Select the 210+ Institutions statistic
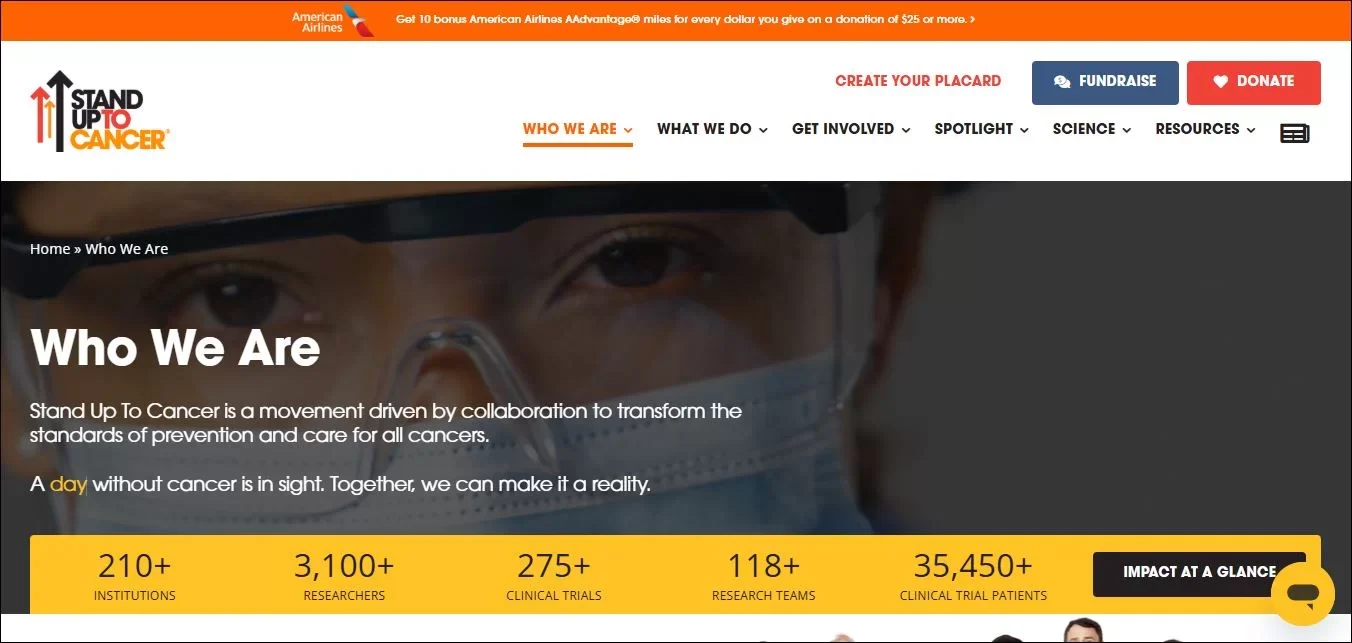 pyautogui.click(x=135, y=577)
